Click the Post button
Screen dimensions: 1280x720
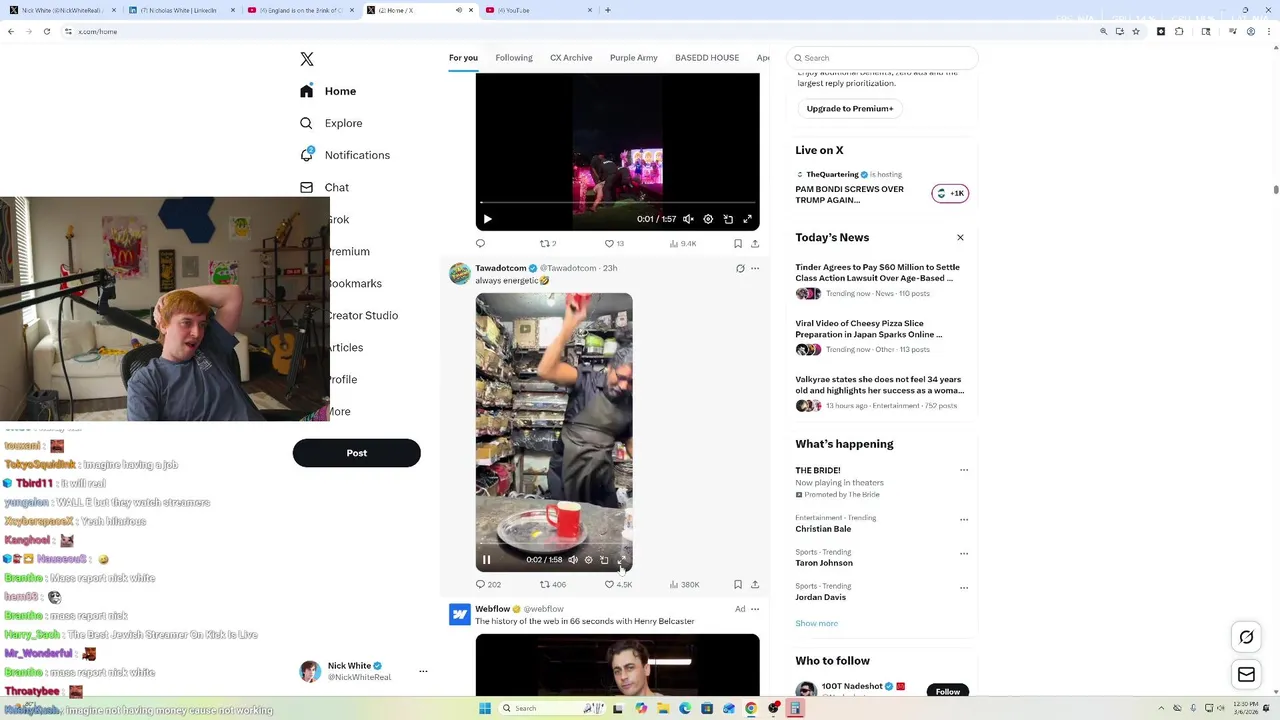(x=357, y=453)
